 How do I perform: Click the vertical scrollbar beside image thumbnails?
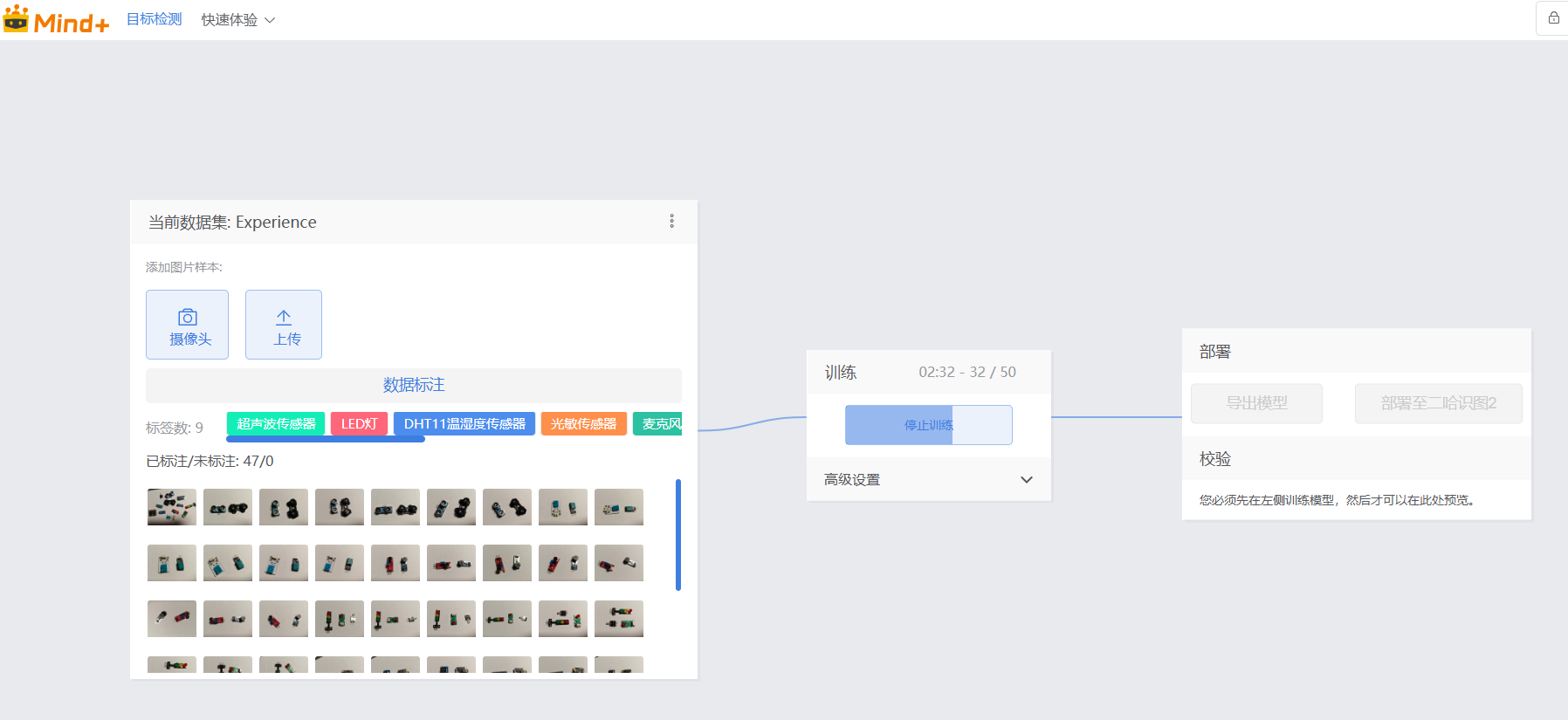click(x=677, y=534)
